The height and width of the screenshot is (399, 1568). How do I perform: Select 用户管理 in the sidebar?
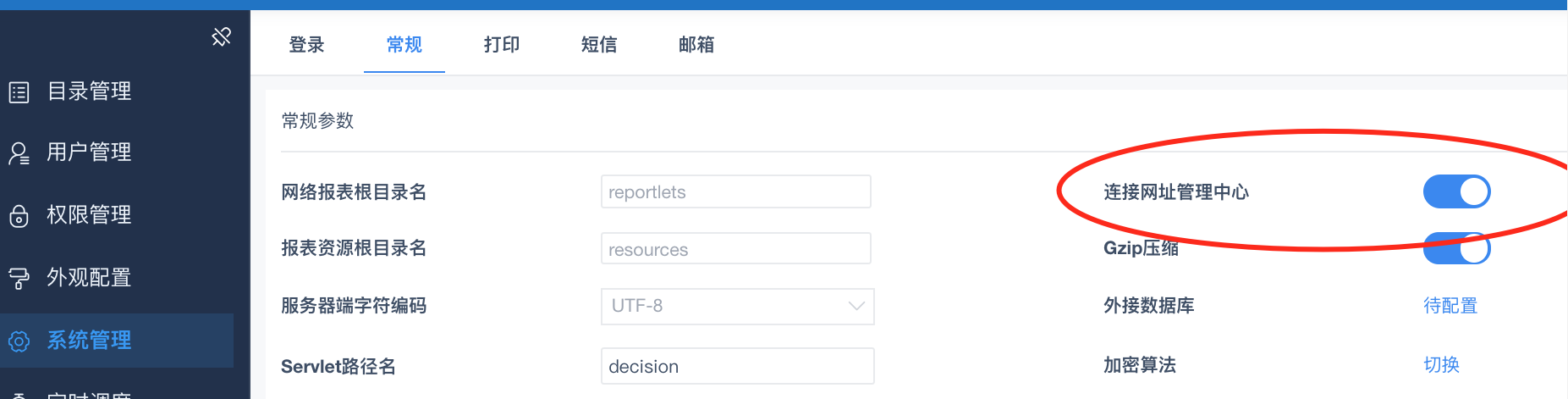click(x=117, y=152)
